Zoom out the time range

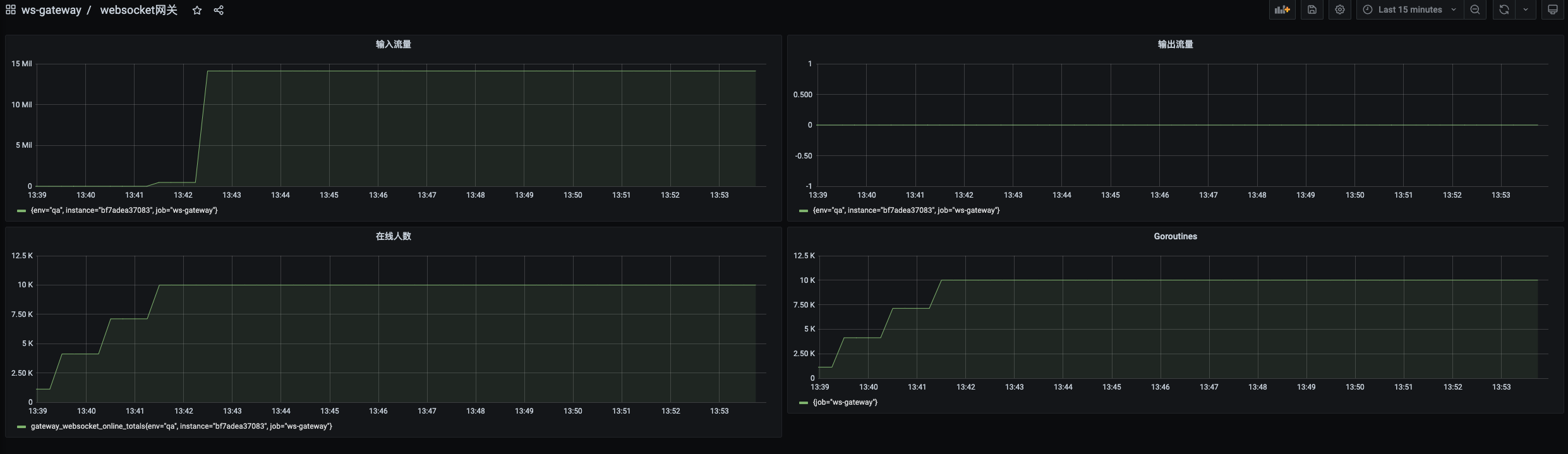click(x=1475, y=9)
